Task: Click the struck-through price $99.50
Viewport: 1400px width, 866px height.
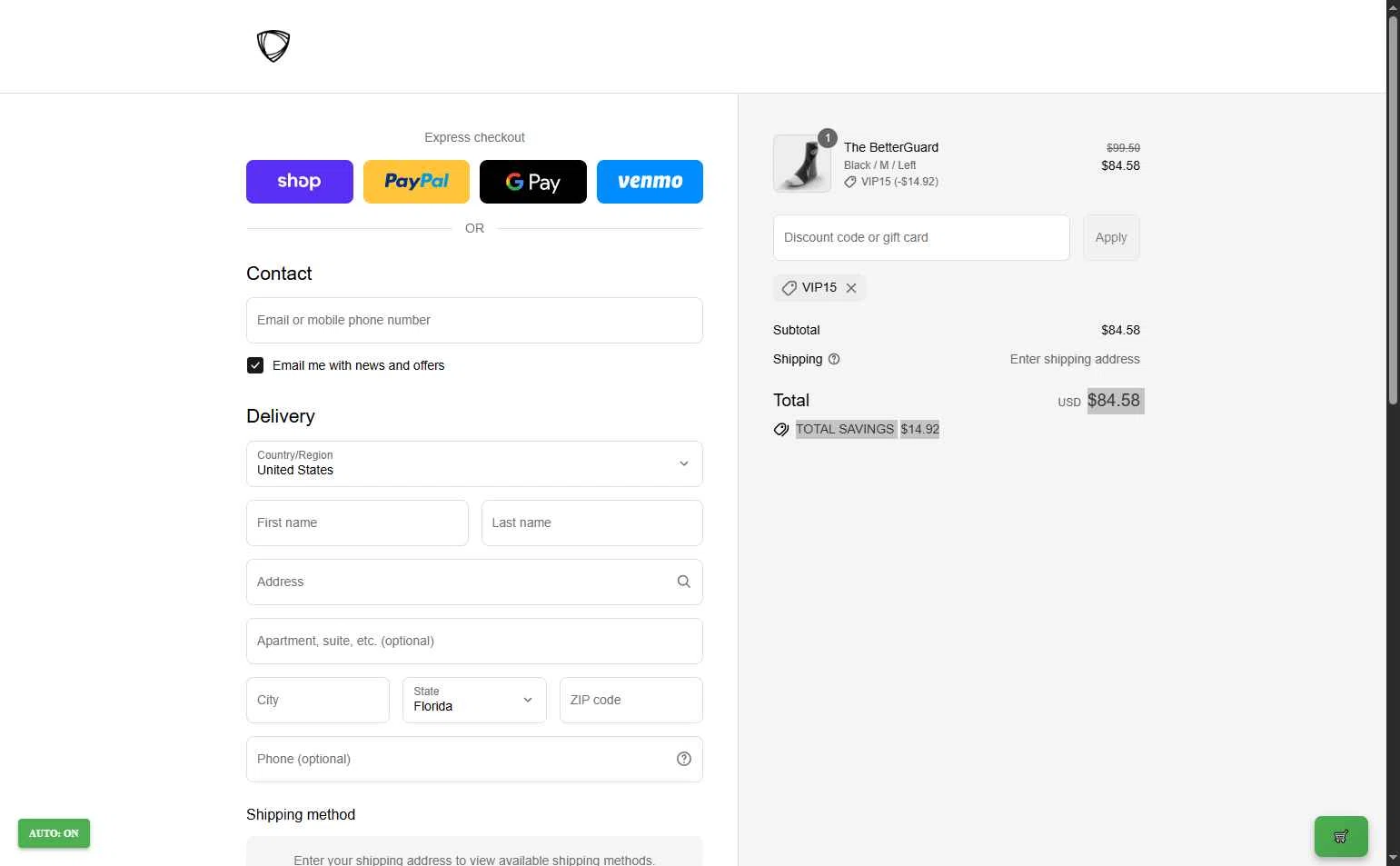Action: tap(1123, 148)
